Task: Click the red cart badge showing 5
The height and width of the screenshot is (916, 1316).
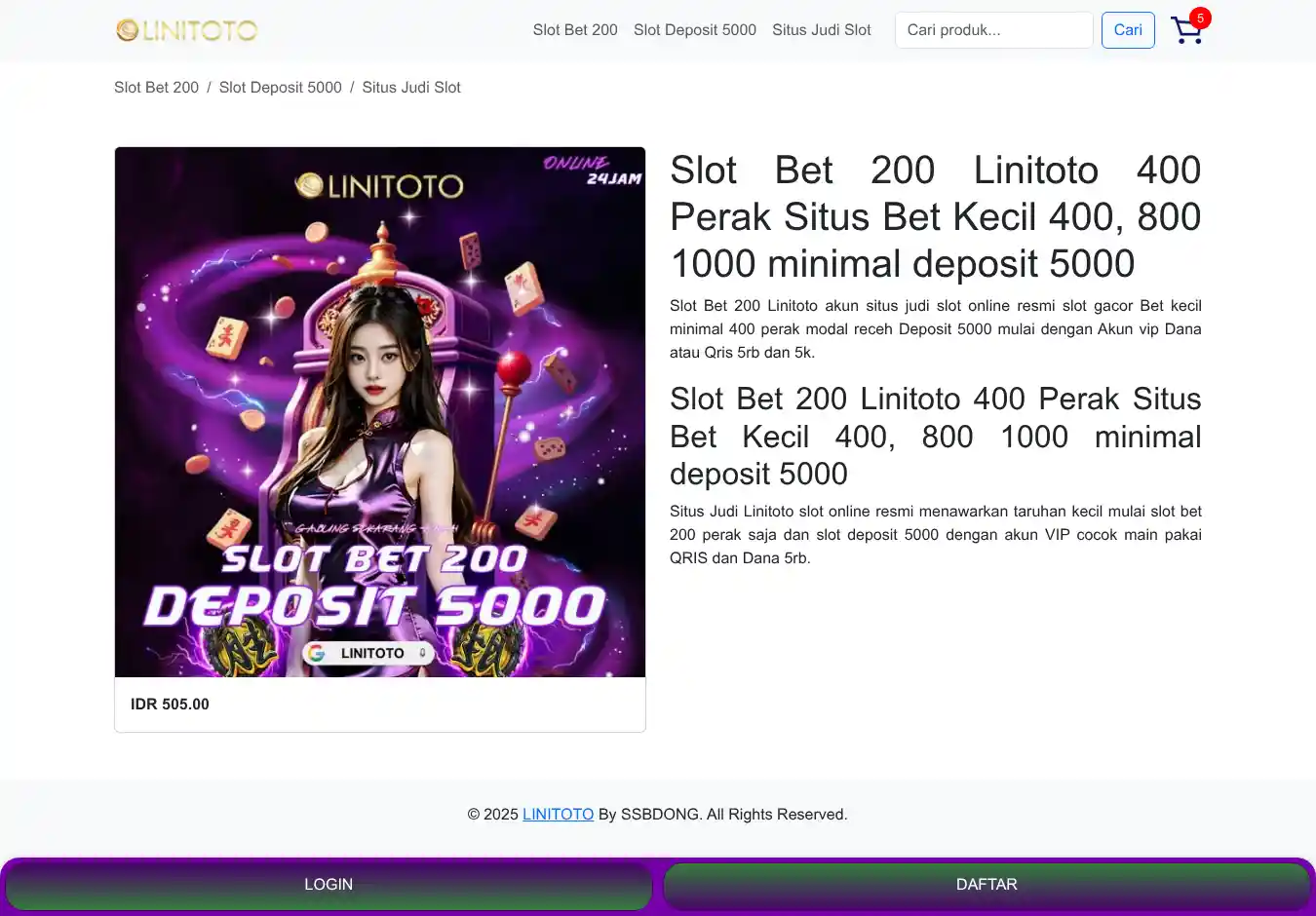Action: [1200, 18]
